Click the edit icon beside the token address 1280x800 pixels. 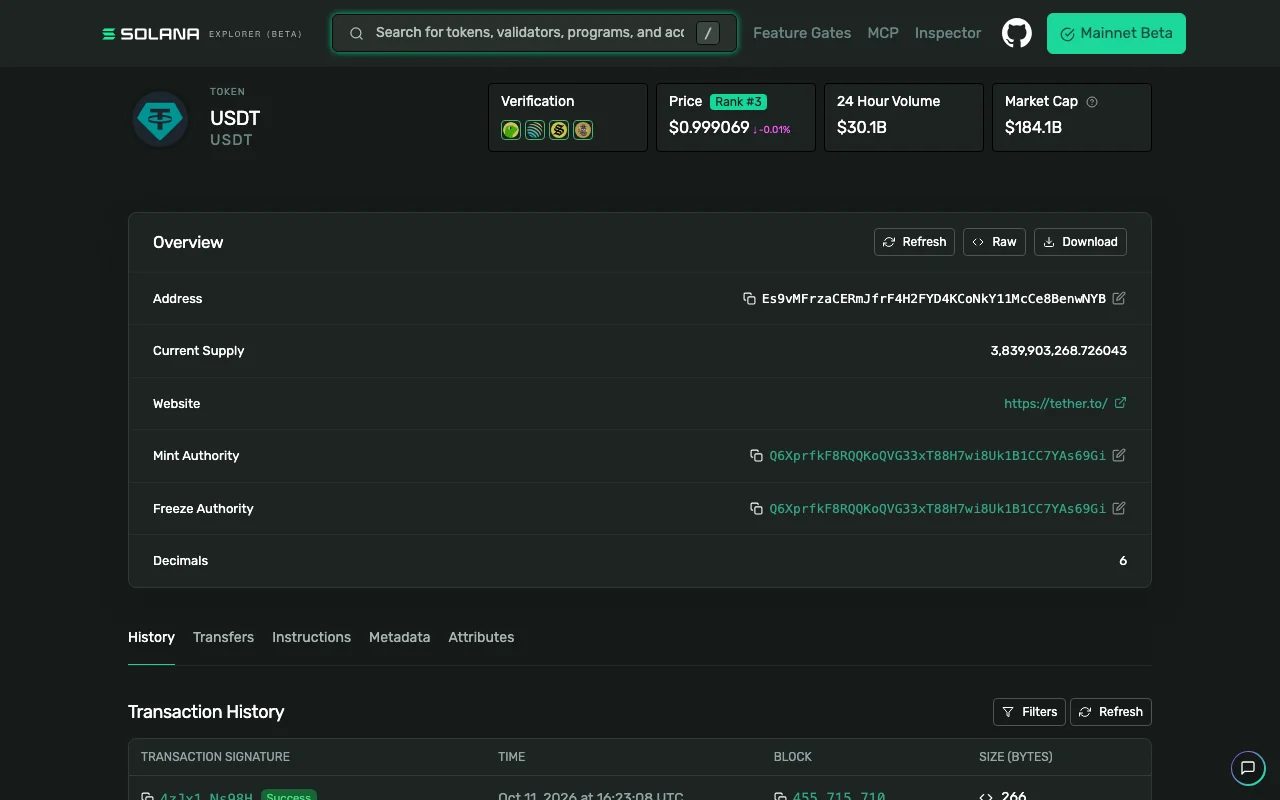coord(1119,298)
